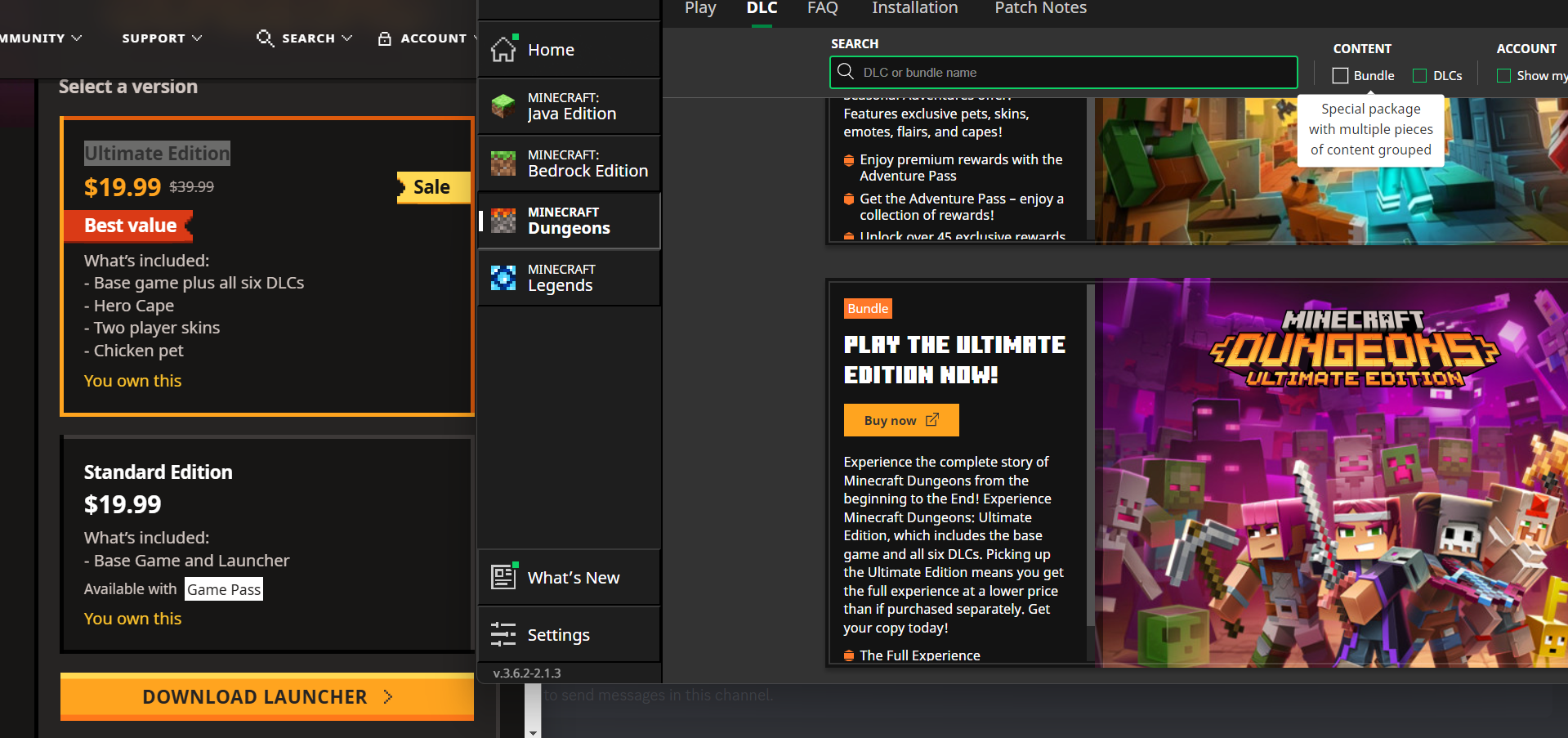Click the external link icon on Buy now
1568x738 pixels.
(x=932, y=420)
